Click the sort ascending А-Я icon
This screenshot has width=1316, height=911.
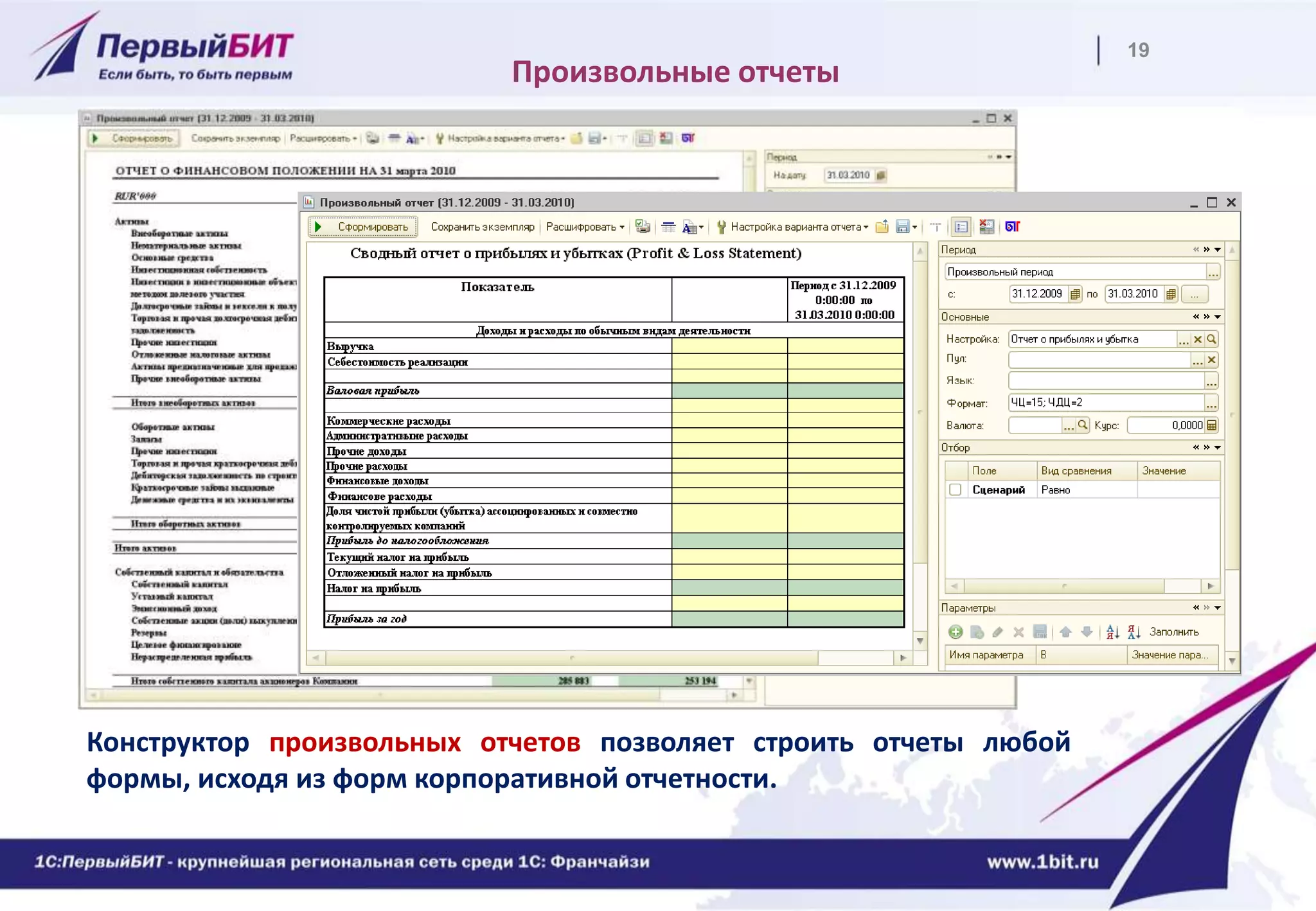pyautogui.click(x=1113, y=632)
